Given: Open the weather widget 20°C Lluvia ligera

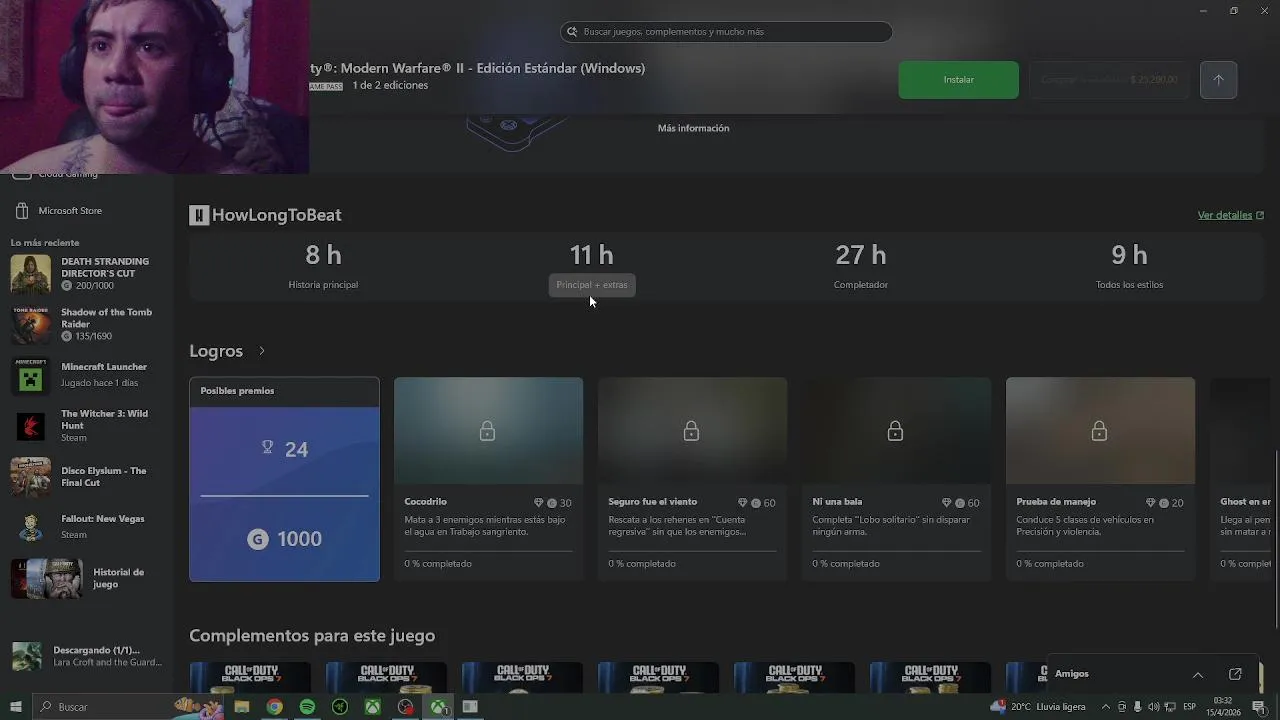Looking at the screenshot, I should coord(1038,707).
